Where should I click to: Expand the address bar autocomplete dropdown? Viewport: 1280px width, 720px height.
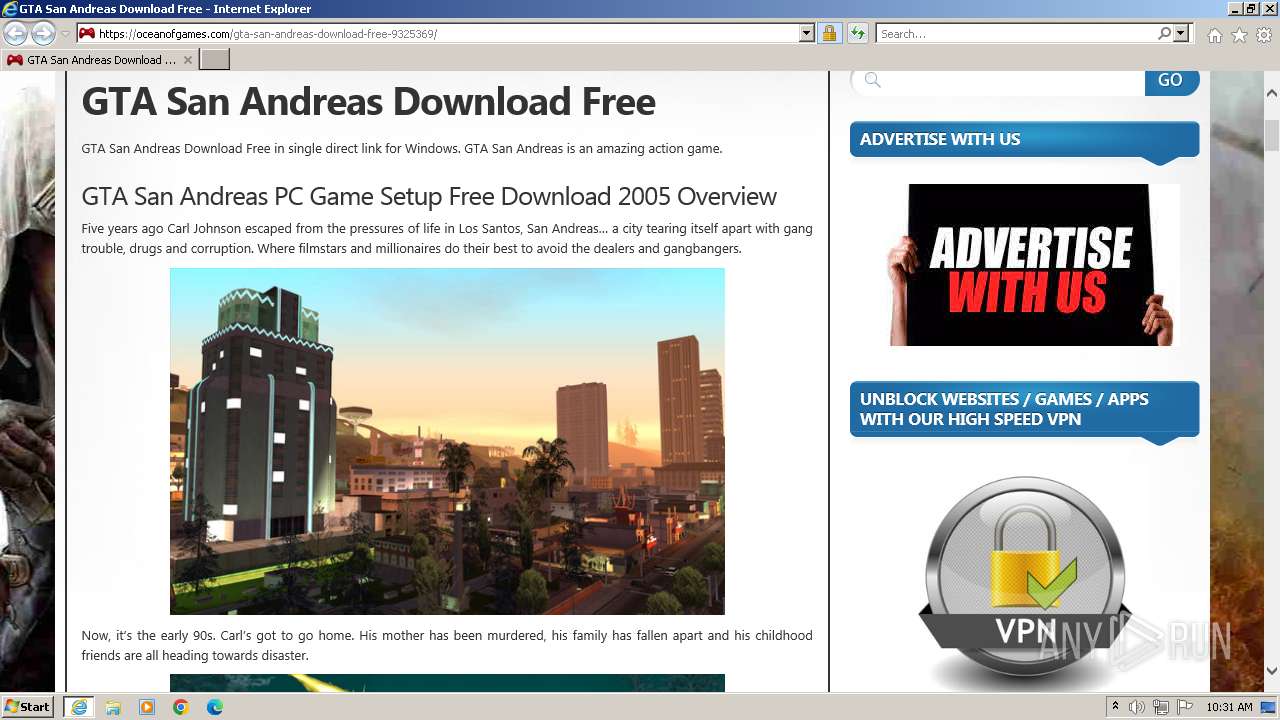coord(807,33)
